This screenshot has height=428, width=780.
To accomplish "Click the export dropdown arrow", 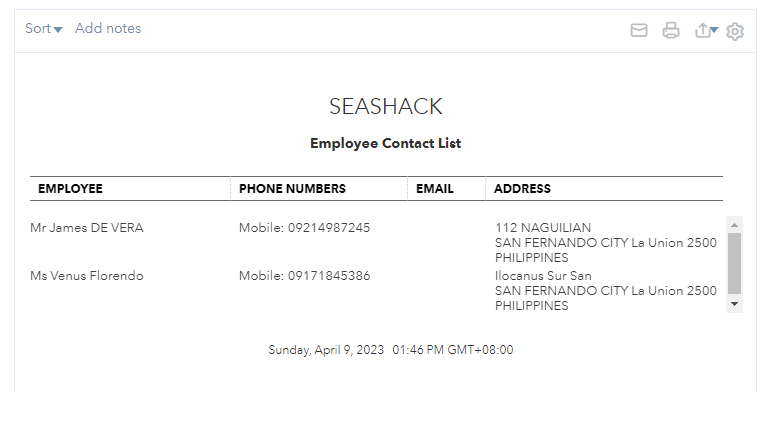I will [715, 31].
